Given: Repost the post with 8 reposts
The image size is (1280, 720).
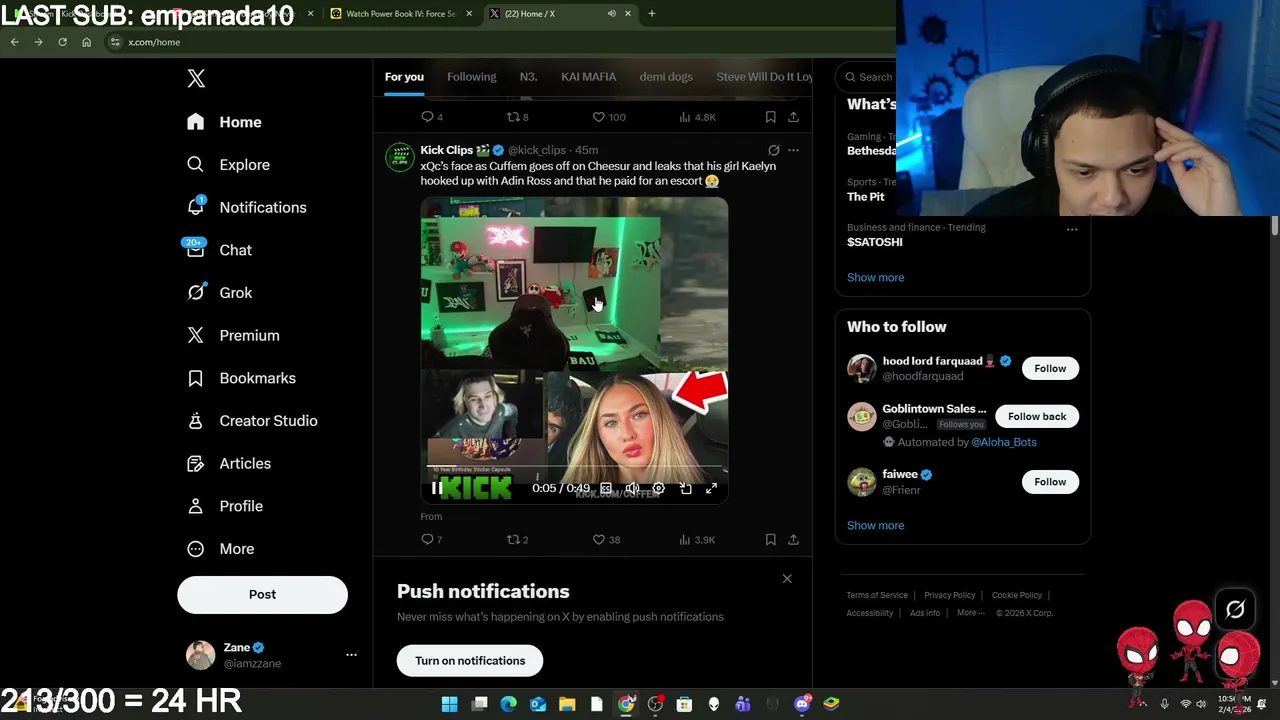Looking at the screenshot, I should (517, 117).
